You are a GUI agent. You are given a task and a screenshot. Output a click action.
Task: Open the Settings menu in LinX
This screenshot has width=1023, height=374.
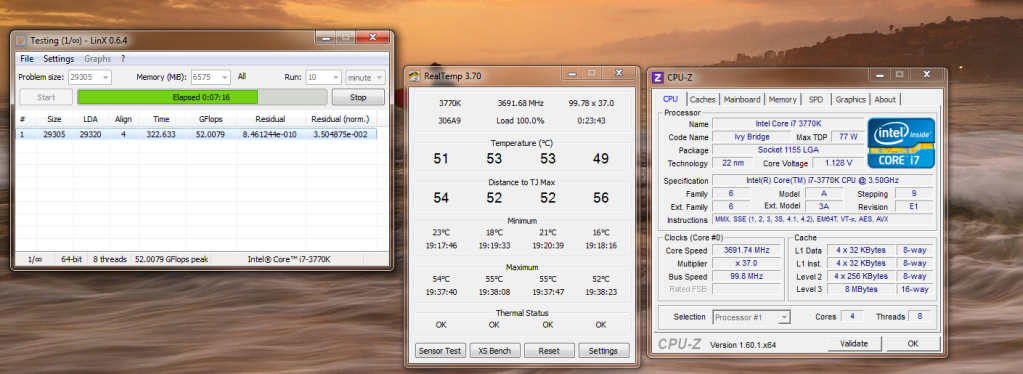[x=59, y=59]
